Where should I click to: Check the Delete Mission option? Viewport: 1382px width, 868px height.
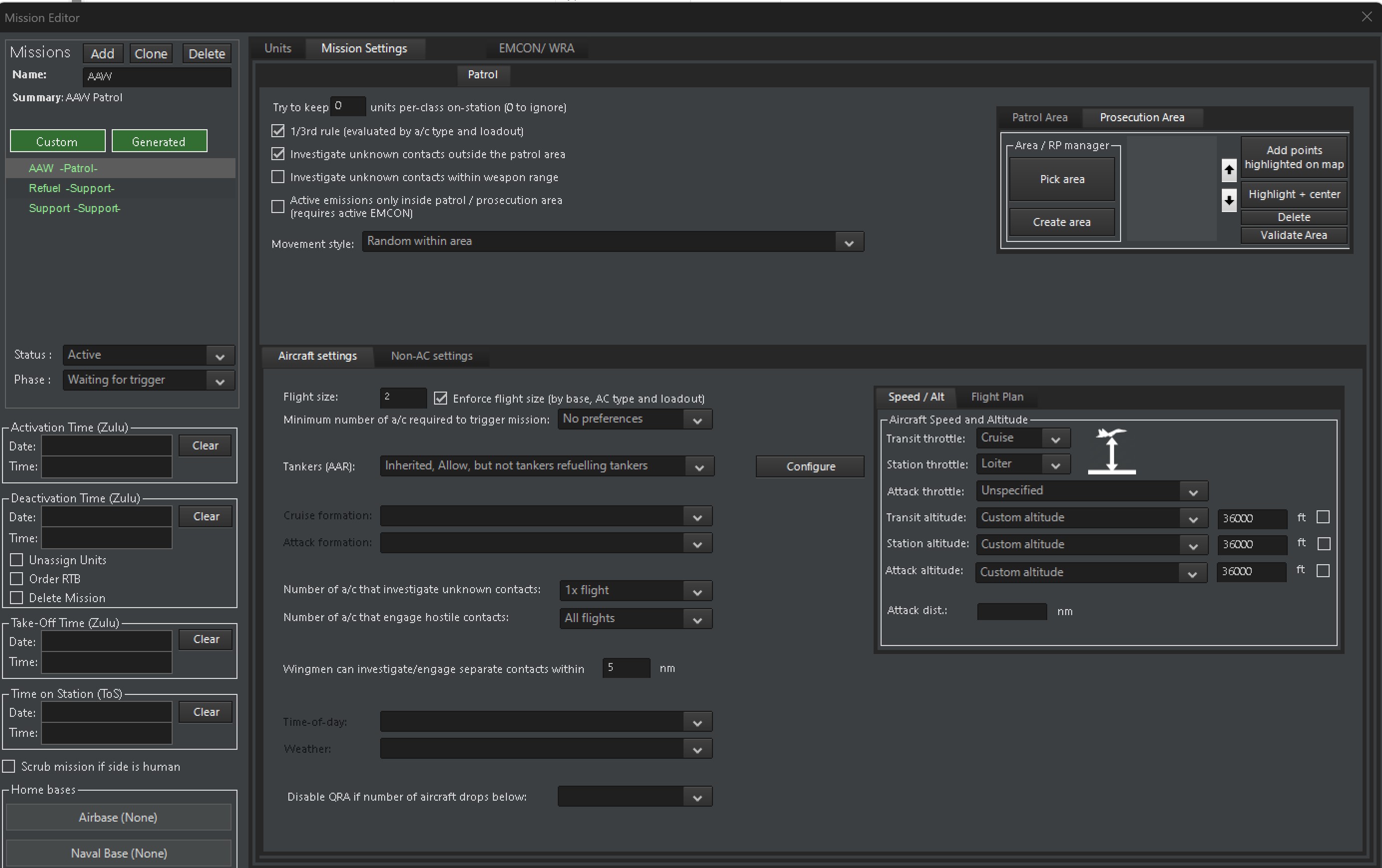pos(16,598)
